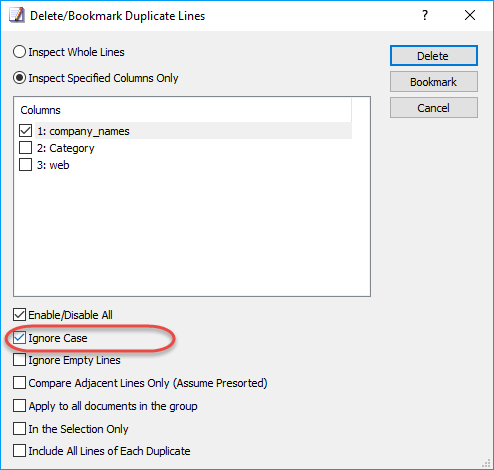Check the 3: web column
The width and height of the screenshot is (494, 470).
25,165
